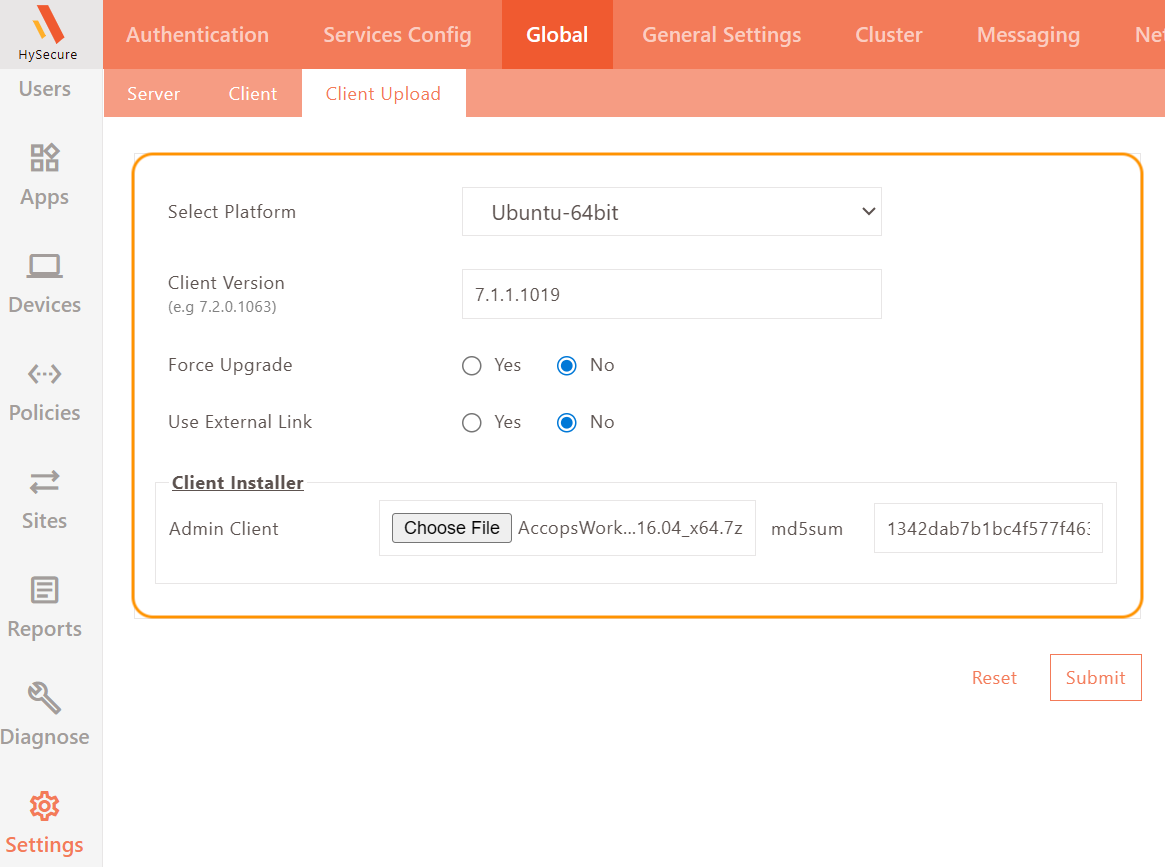The height and width of the screenshot is (867, 1165).
Task: Click the Settings gear icon
Action: click(x=45, y=806)
